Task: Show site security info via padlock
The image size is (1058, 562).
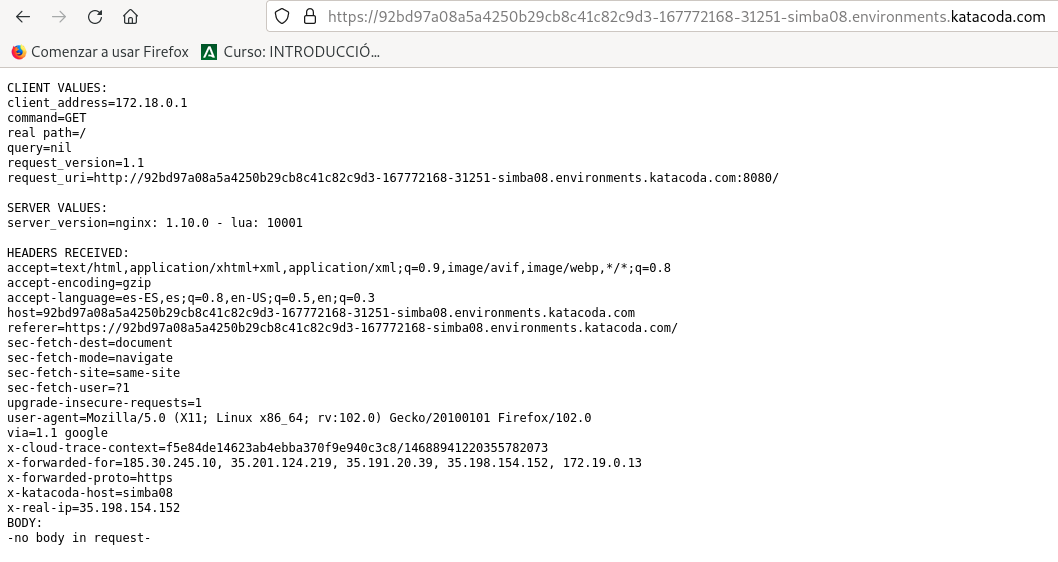Action: pos(309,17)
